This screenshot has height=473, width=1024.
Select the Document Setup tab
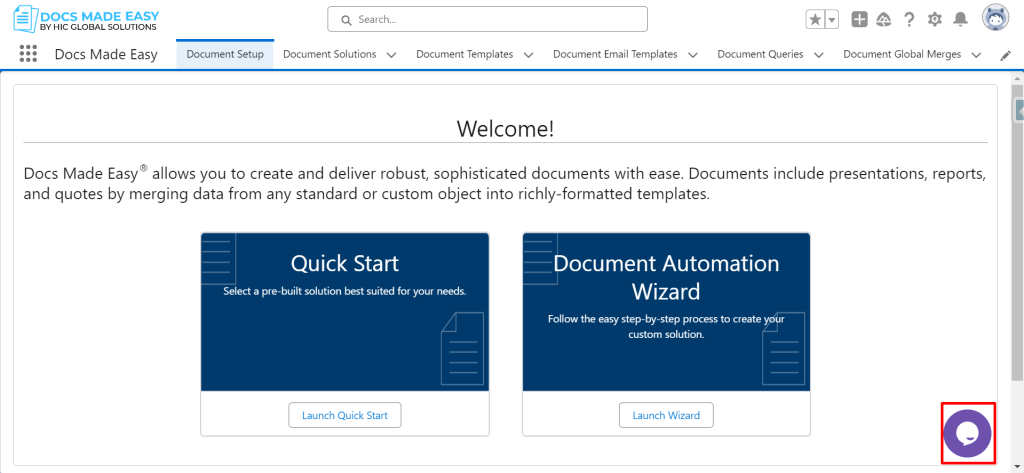[x=225, y=54]
